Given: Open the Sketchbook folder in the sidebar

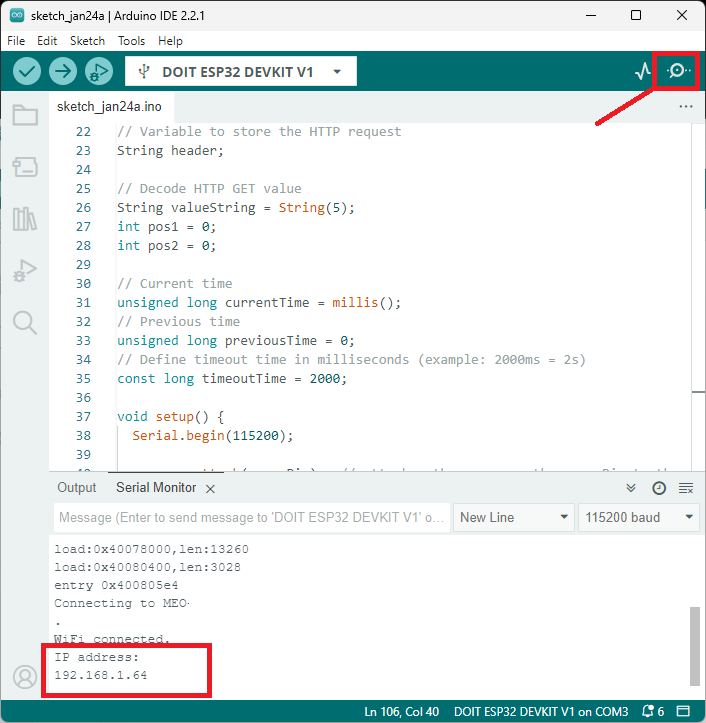Looking at the screenshot, I should coord(25,115).
